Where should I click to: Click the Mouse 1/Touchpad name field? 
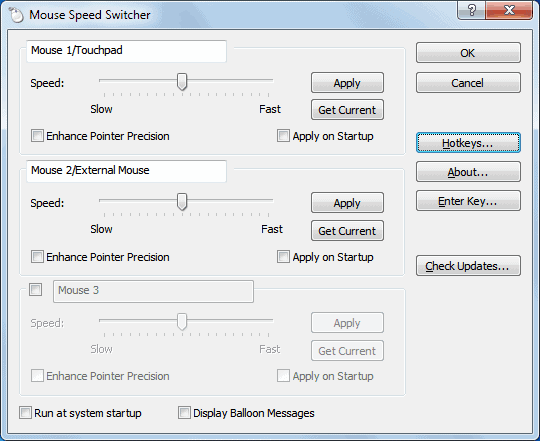click(x=126, y=51)
